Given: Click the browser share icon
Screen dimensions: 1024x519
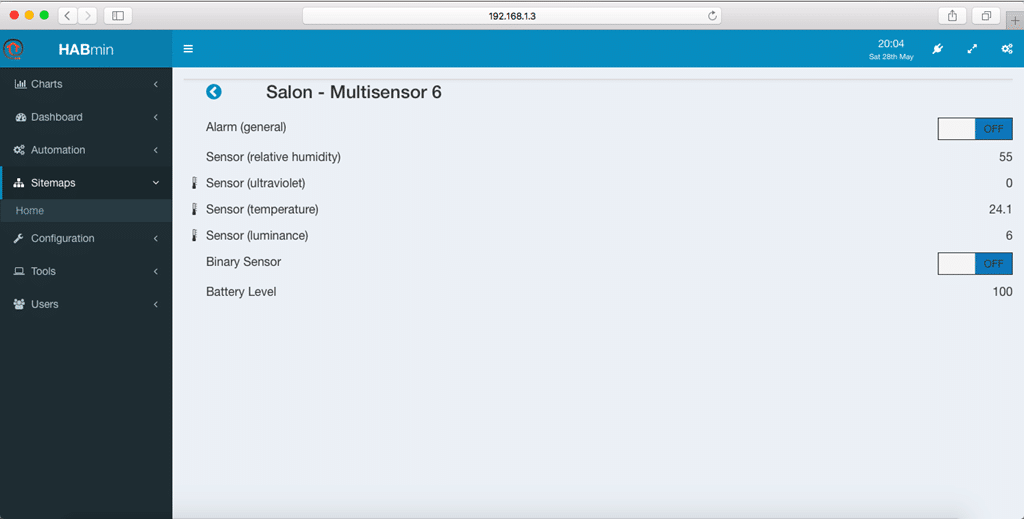Looking at the screenshot, I should coord(952,16).
